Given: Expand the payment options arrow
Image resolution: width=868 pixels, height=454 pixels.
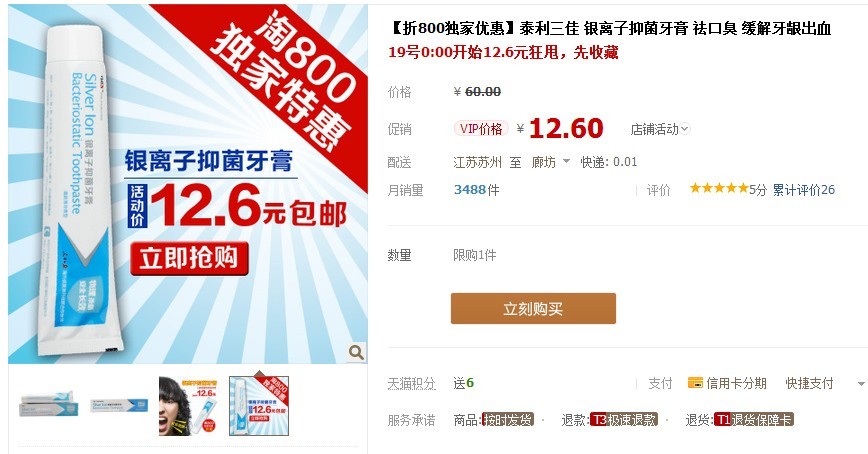Looking at the screenshot, I should tap(860, 384).
